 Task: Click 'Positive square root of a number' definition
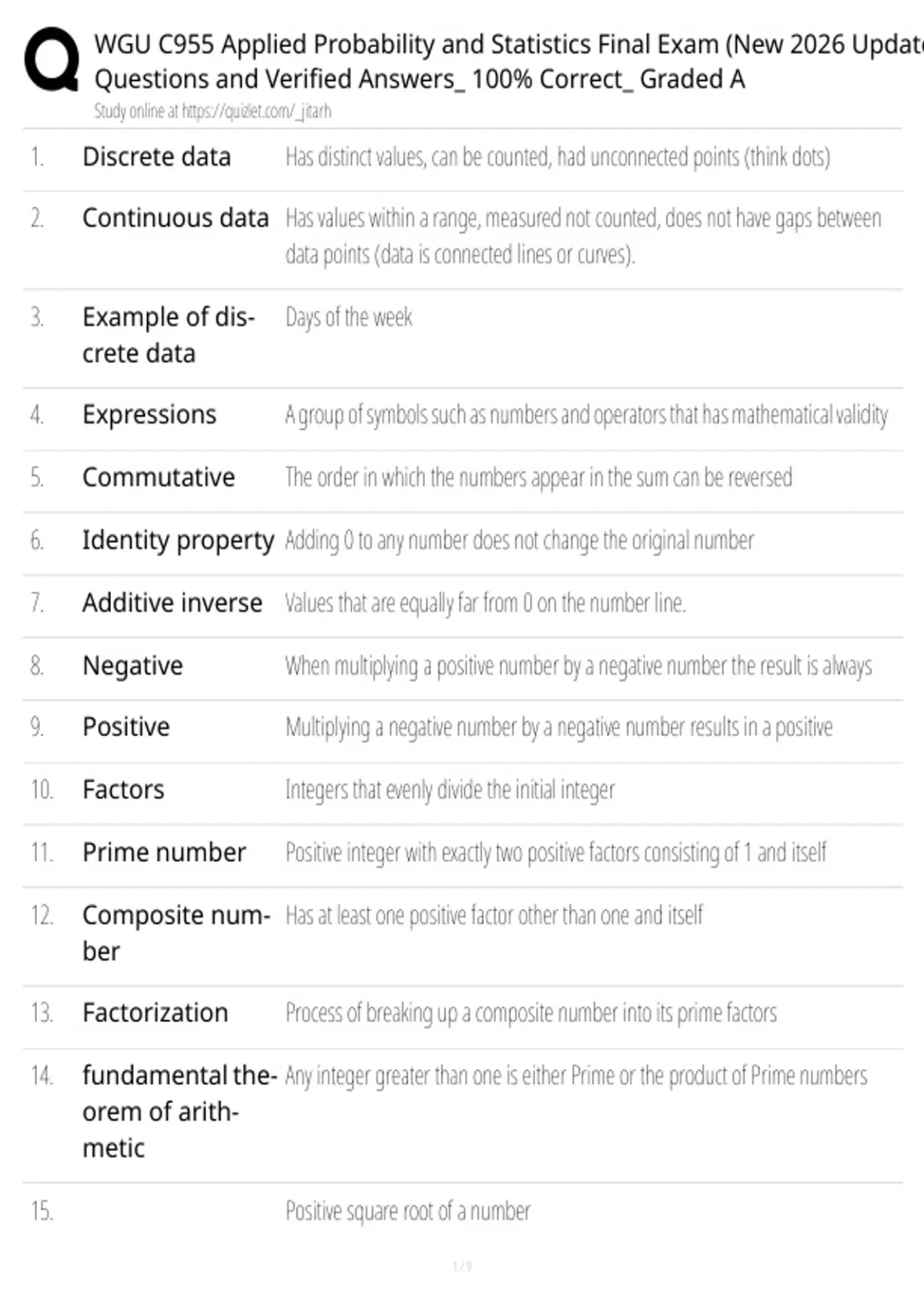tap(408, 1211)
